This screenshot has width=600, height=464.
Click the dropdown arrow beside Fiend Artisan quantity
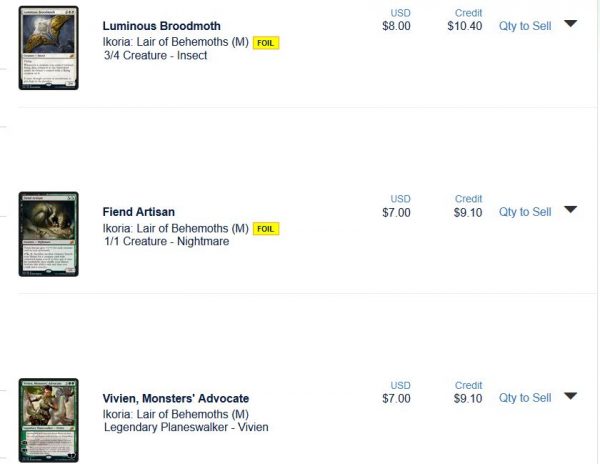click(570, 210)
